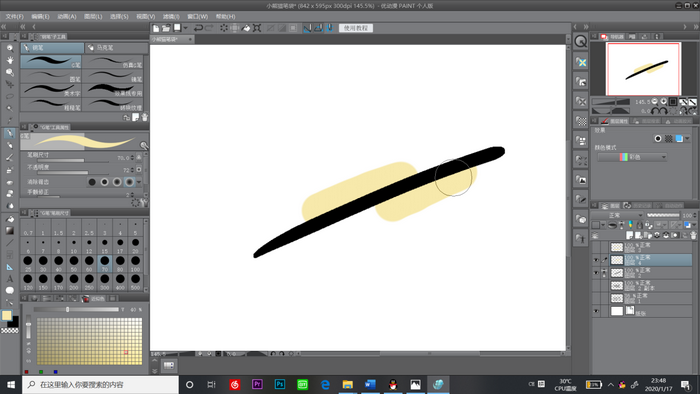
Task: Delete sub tool using trash icon
Action: [x=144, y=117]
